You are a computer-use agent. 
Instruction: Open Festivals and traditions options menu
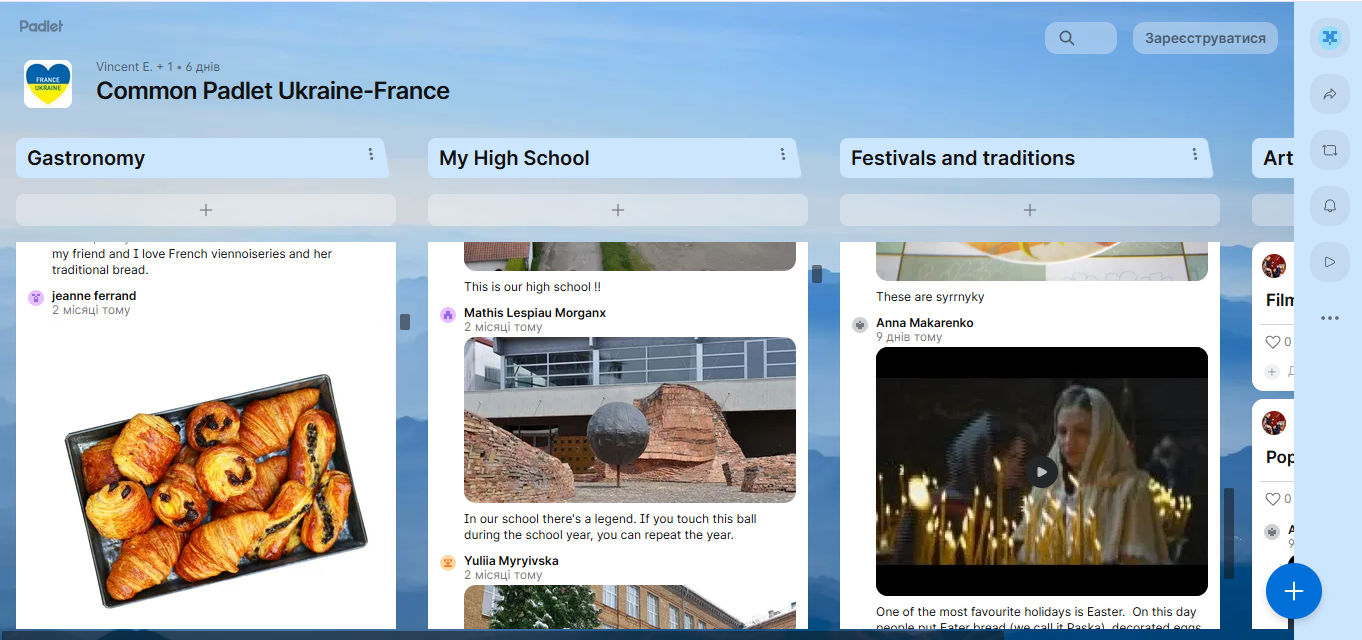pos(1195,154)
